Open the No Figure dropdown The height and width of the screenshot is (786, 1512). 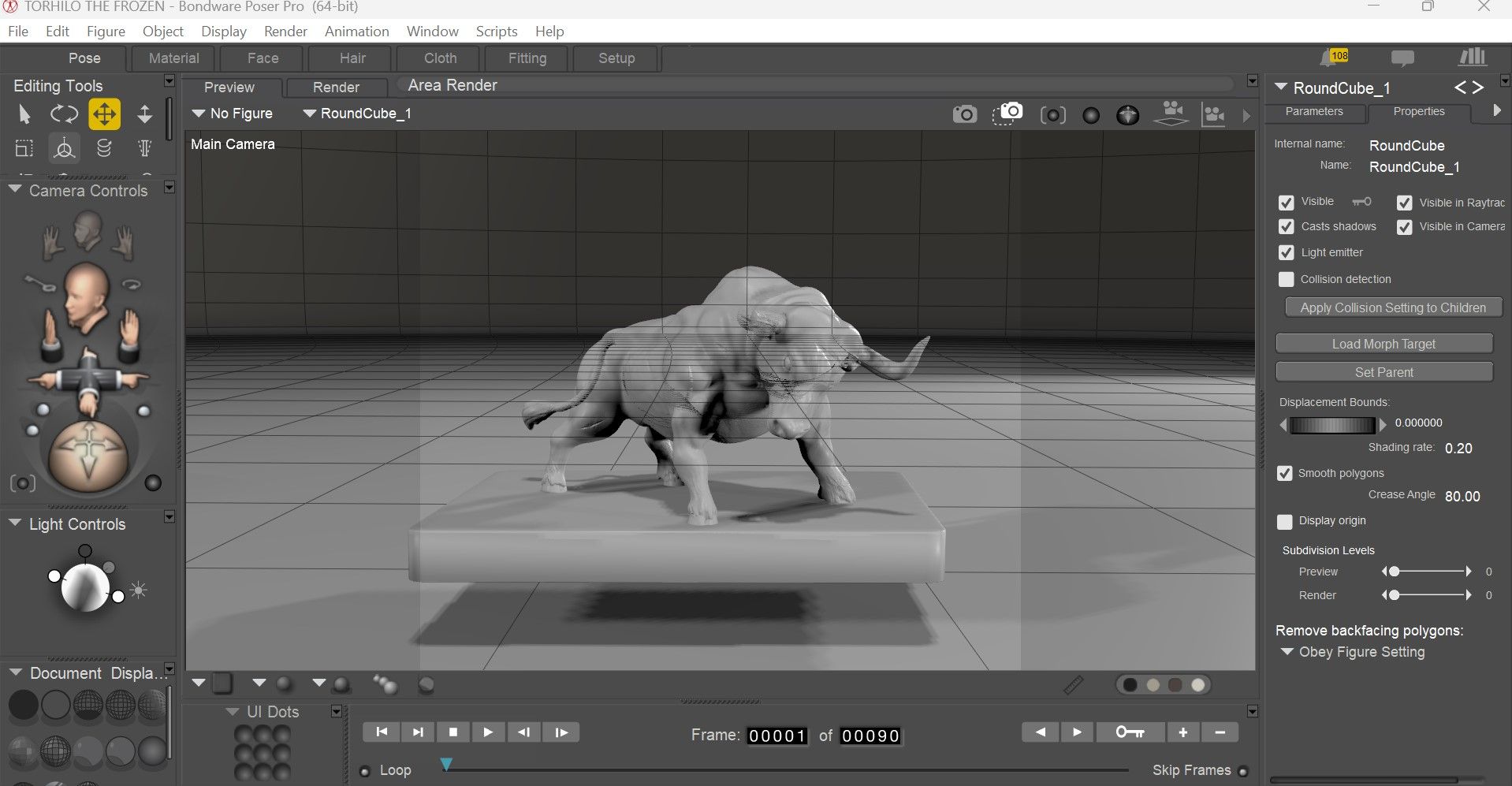(x=233, y=114)
